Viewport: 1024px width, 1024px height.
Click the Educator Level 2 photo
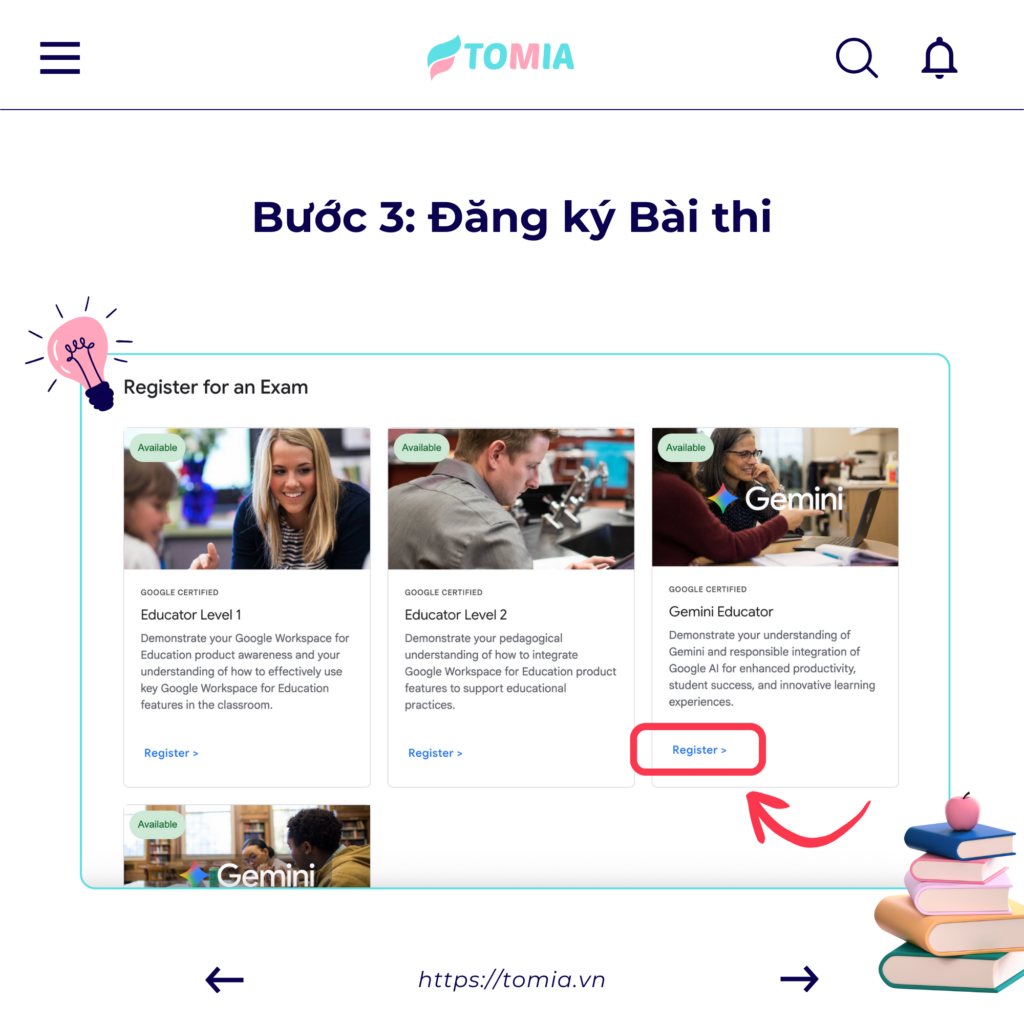(511, 498)
